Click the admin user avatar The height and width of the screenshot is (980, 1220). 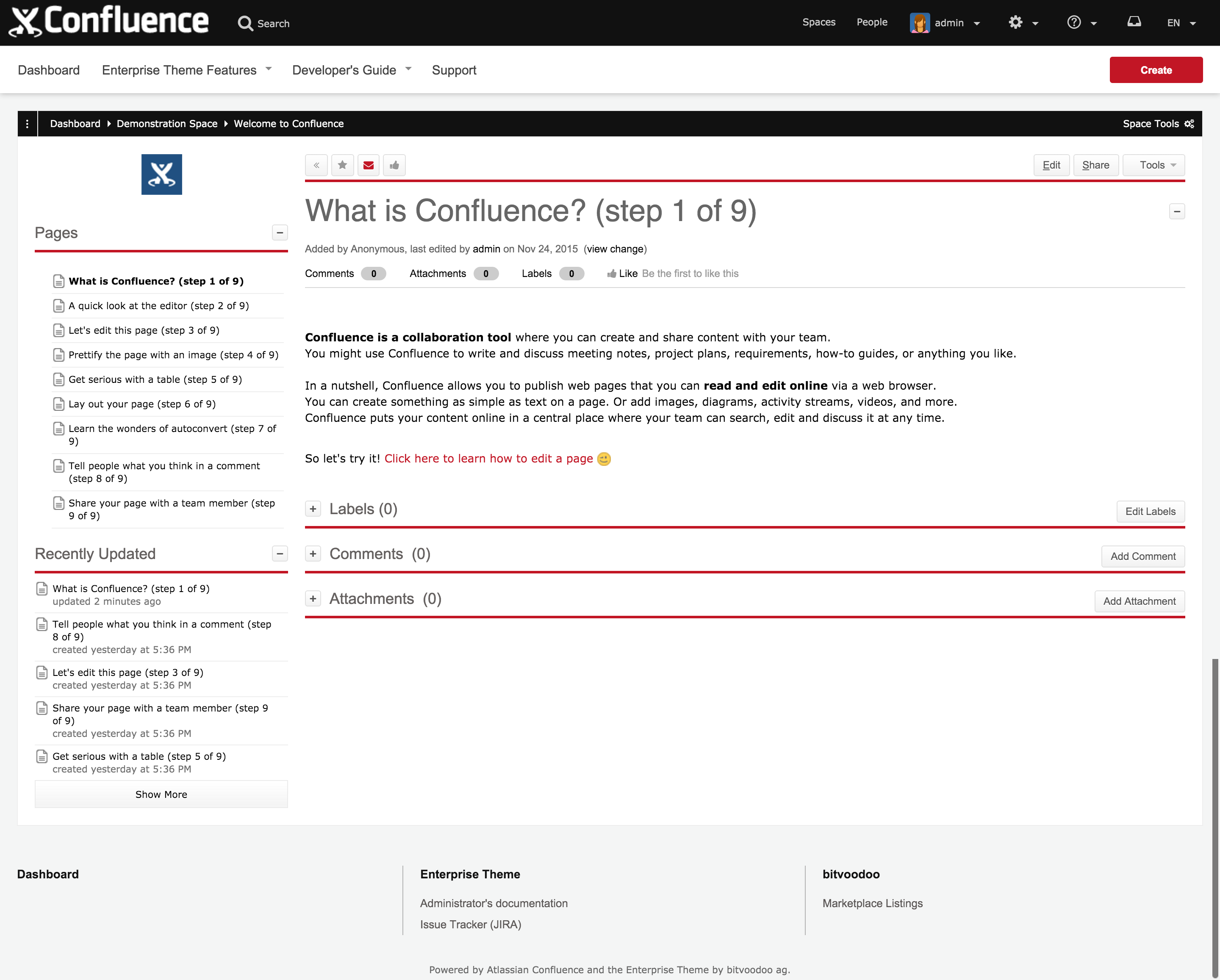pos(920,22)
